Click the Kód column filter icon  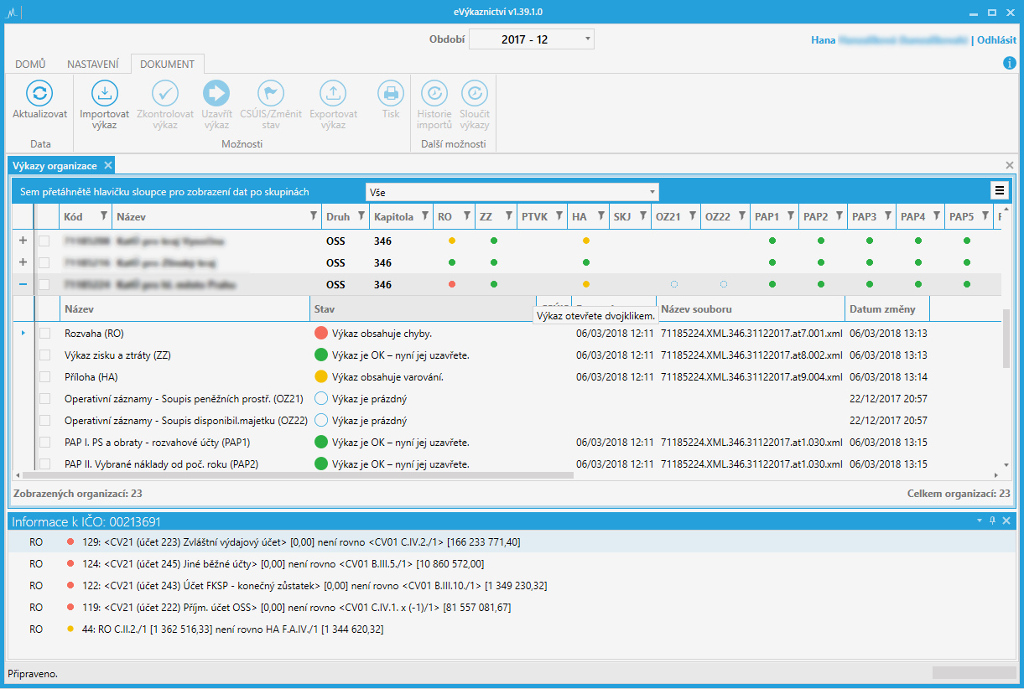[102, 216]
